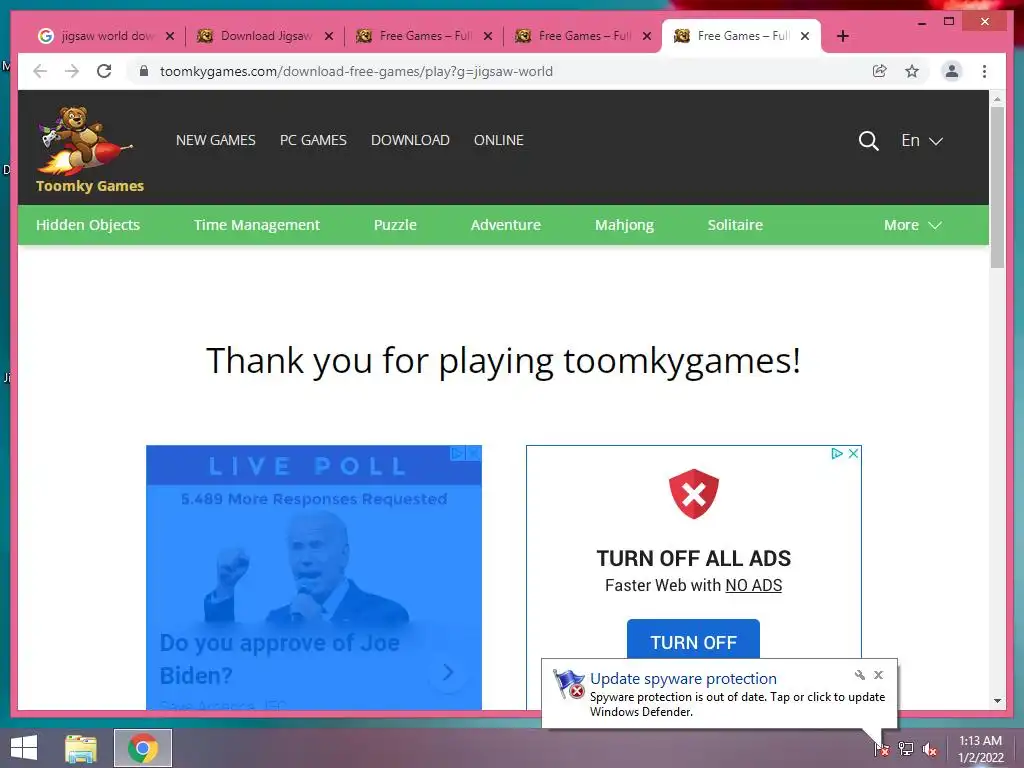The height and width of the screenshot is (768, 1024).
Task: Click the NO ADS link
Action: 754,585
